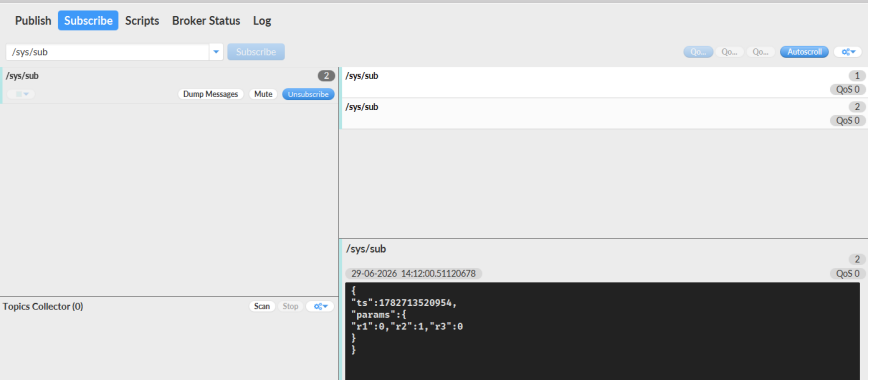Open the /sys/sub subscription color picker
The image size is (870, 380).
pyautogui.click(x=21, y=94)
